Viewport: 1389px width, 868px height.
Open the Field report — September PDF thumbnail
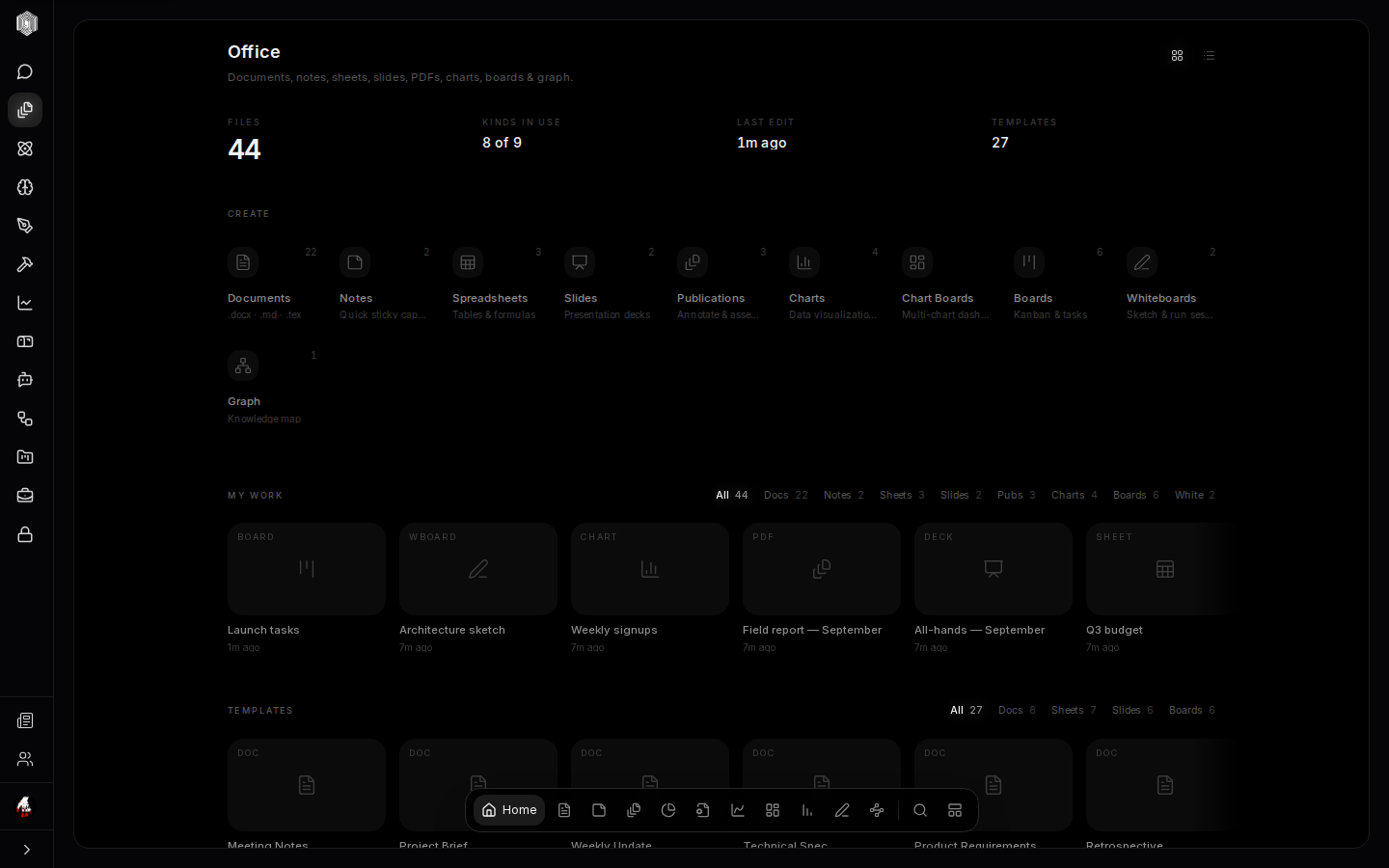tap(822, 569)
